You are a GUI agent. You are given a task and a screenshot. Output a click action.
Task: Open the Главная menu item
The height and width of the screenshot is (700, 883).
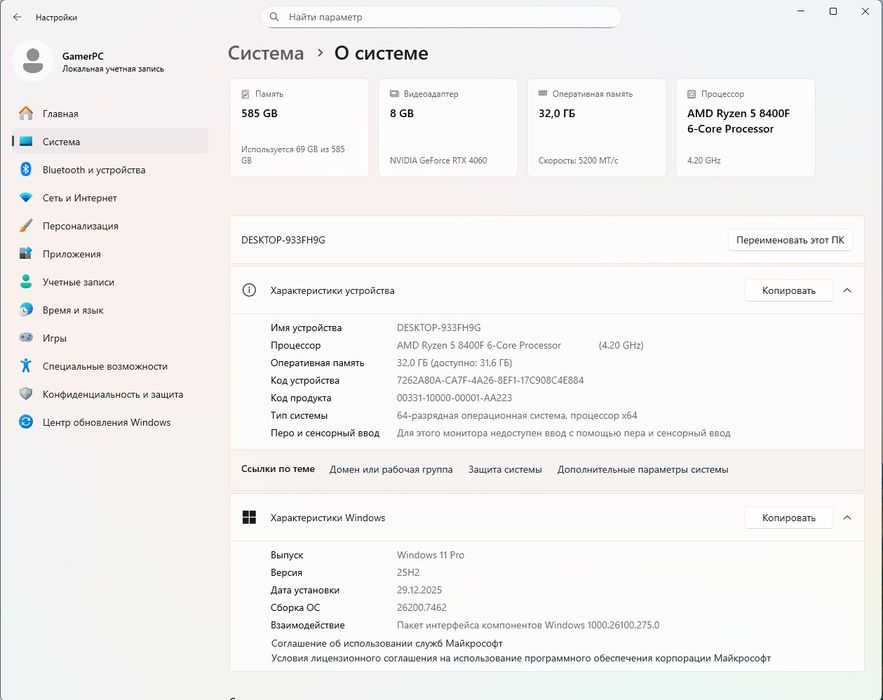110,114
